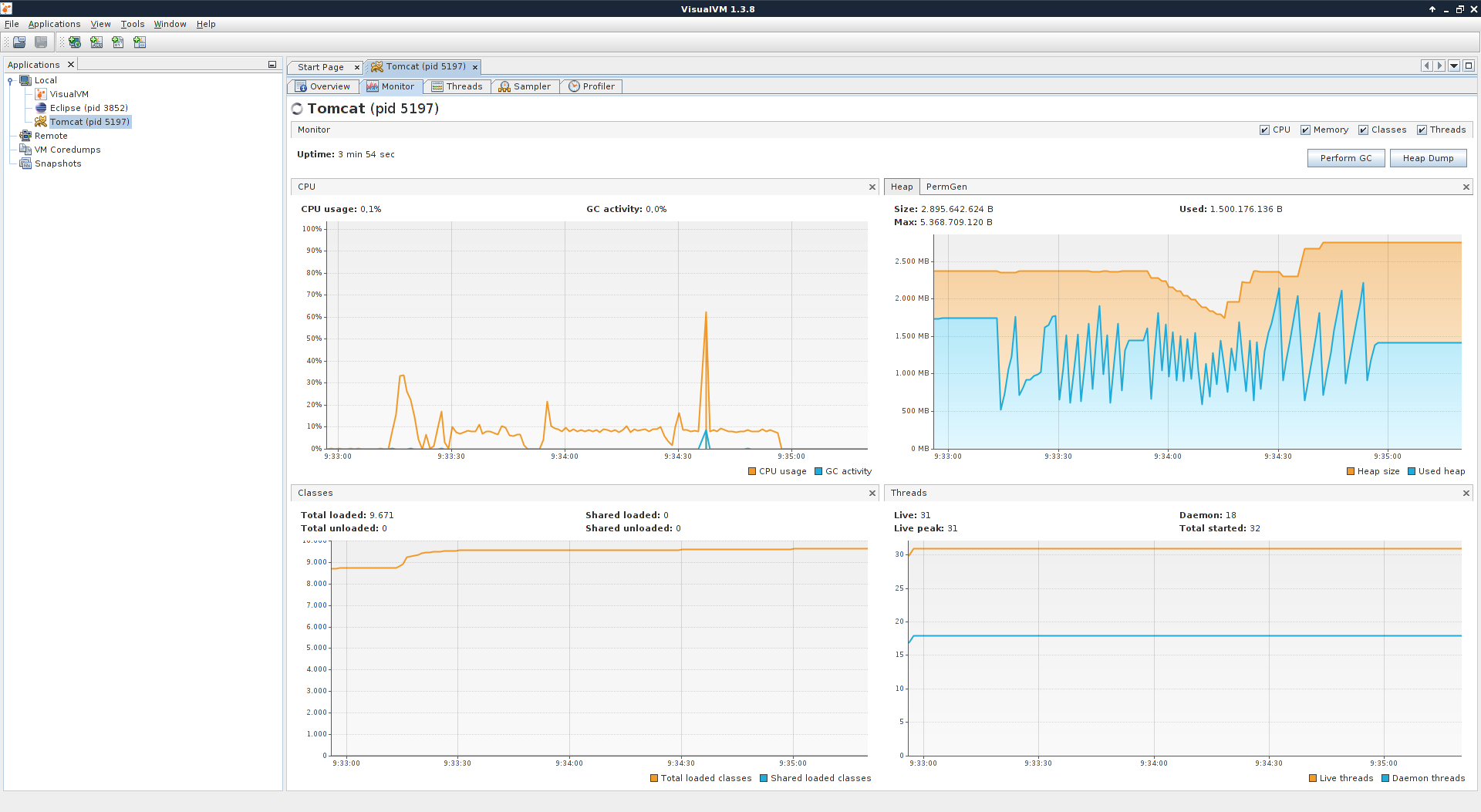Click the Remote node icon in the tree

point(25,136)
